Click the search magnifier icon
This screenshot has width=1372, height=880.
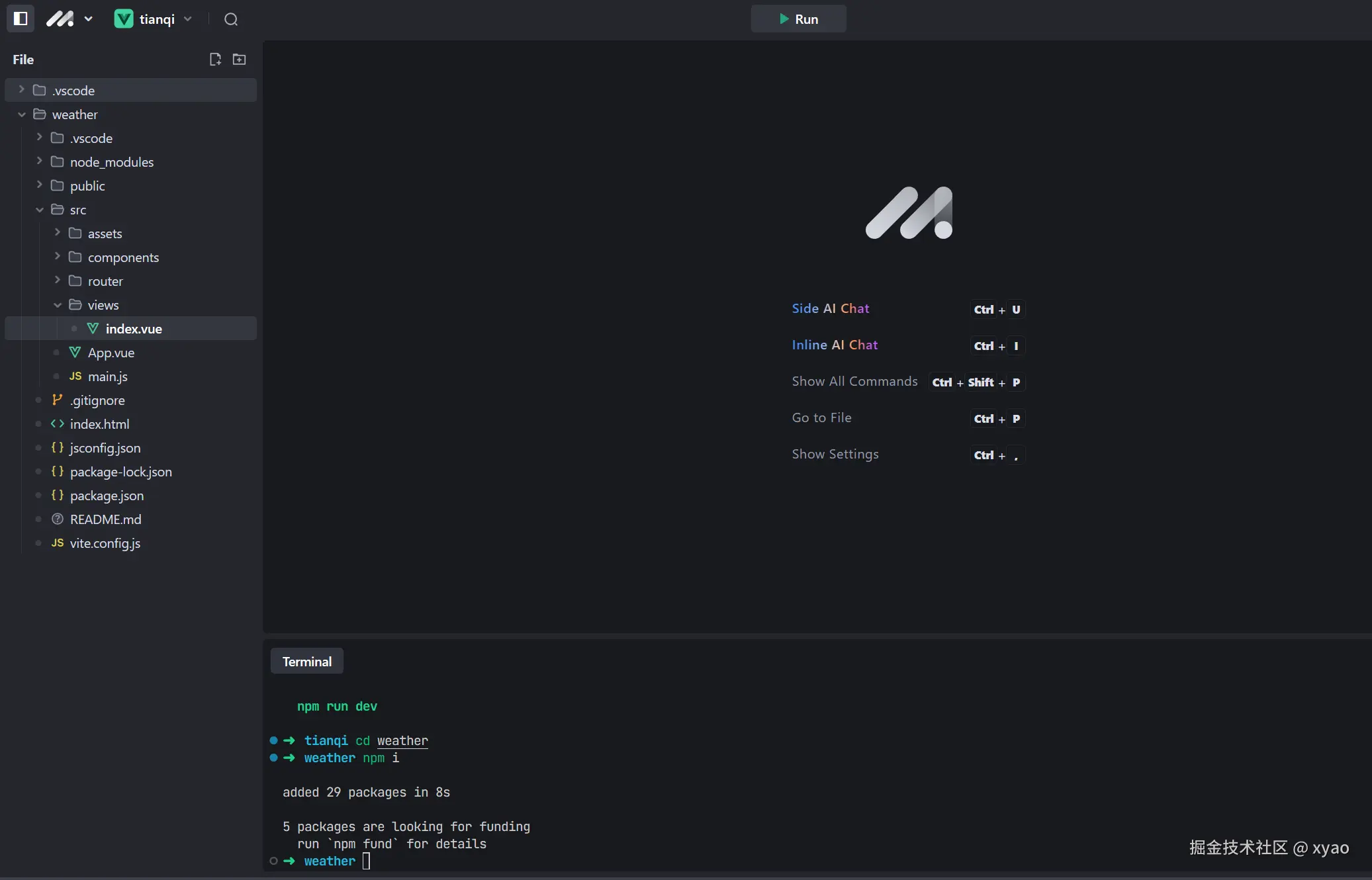[x=230, y=19]
